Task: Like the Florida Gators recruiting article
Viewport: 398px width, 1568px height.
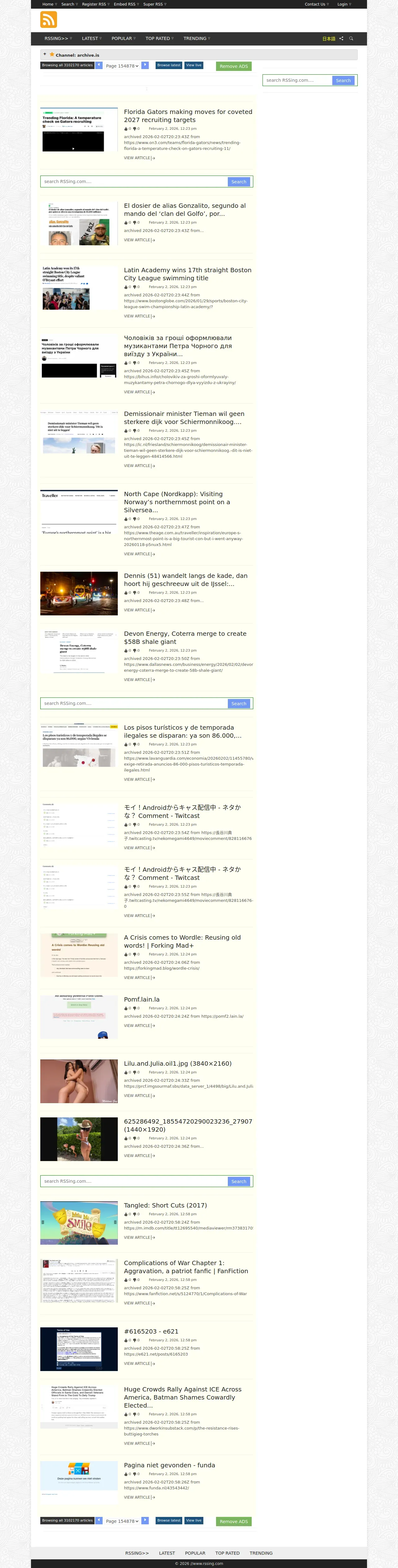Action: 126,129
